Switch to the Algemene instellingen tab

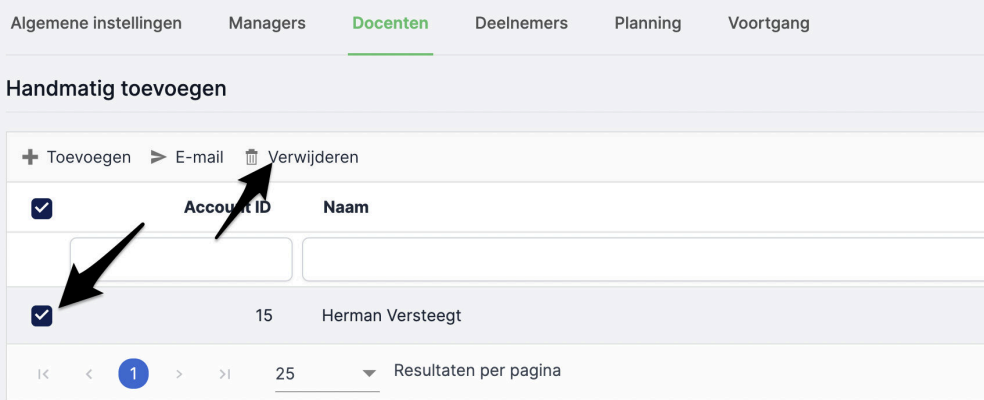pos(96,23)
